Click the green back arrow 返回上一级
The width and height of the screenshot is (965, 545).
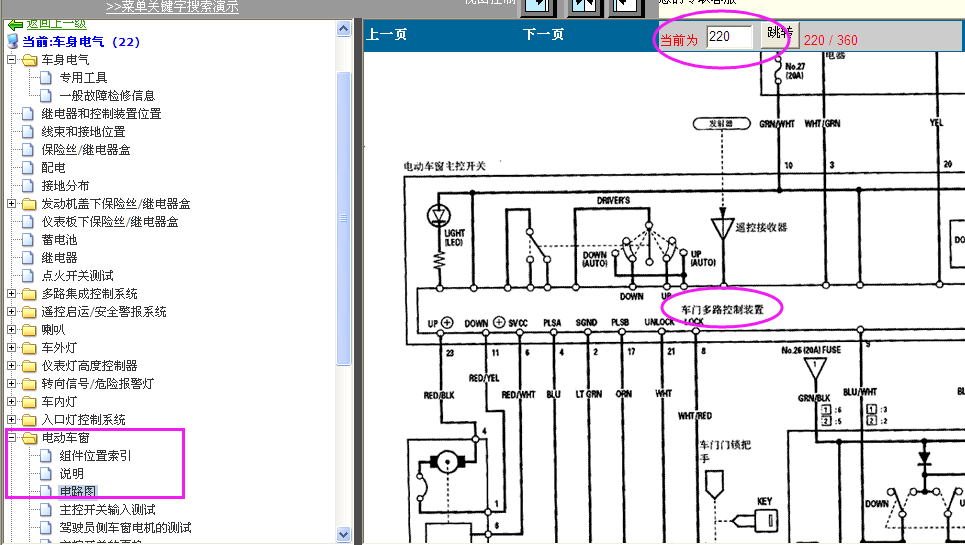15,25
